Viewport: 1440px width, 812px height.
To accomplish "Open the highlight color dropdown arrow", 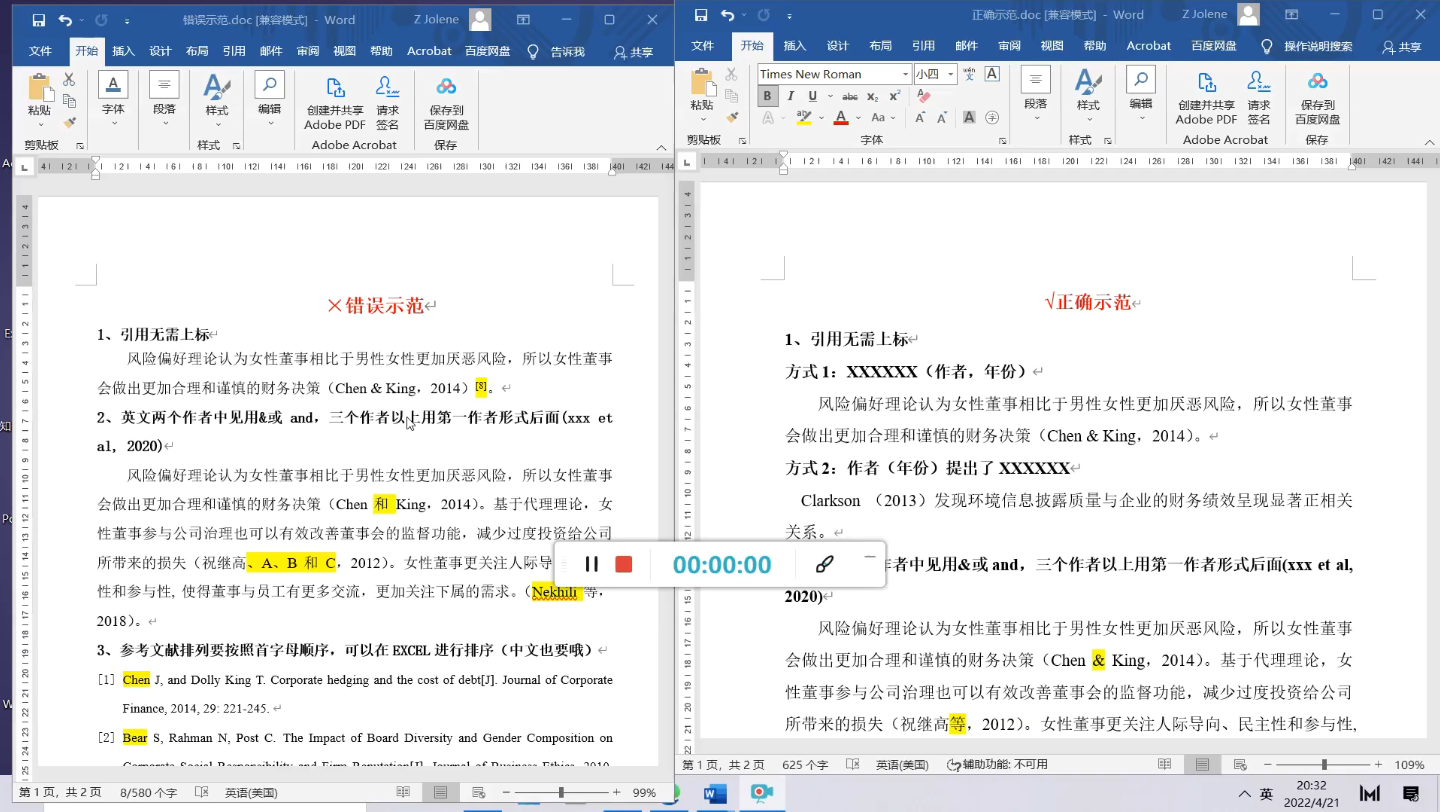I will coord(819,118).
